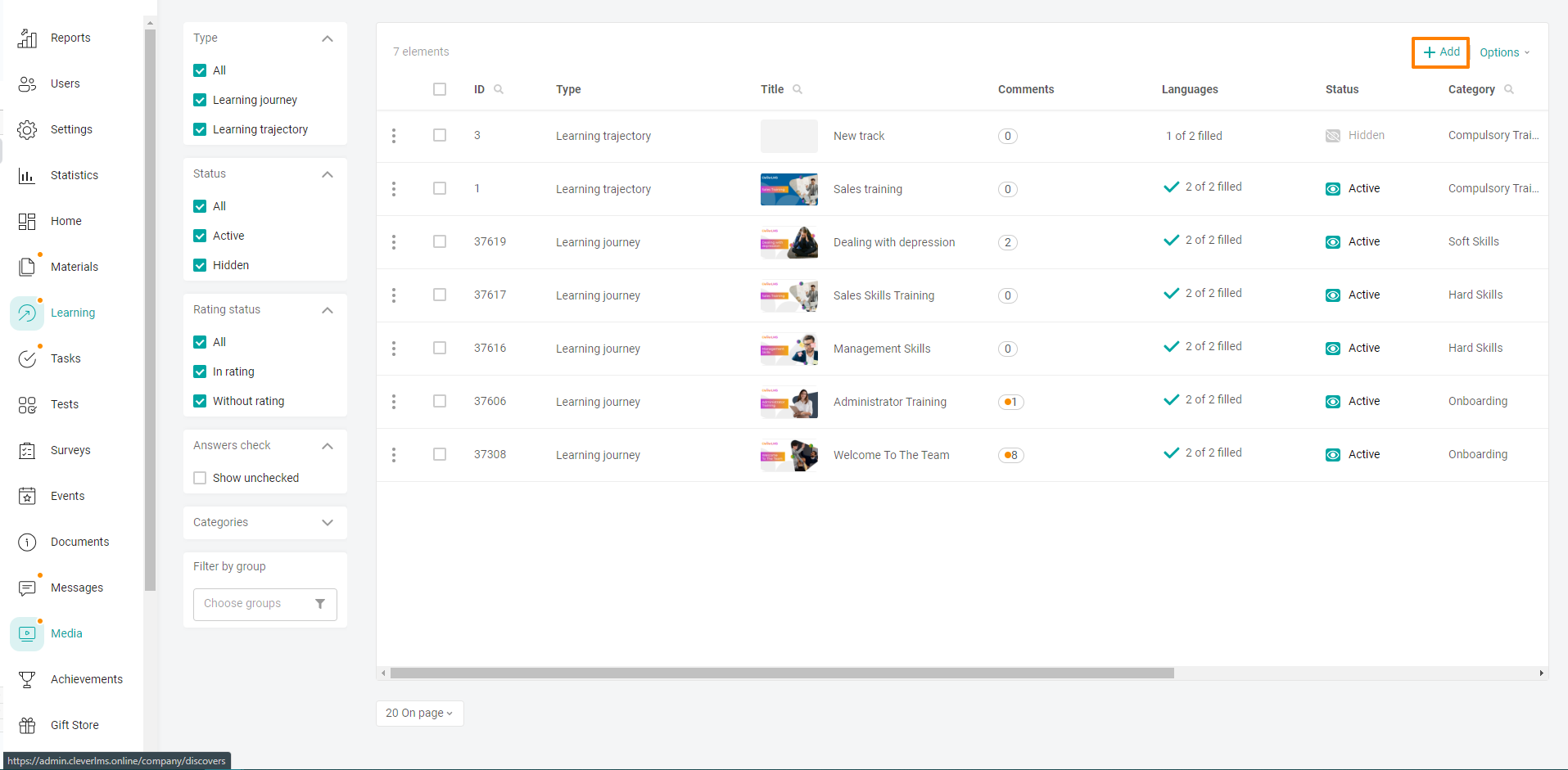
Task: Select the row checkbox for ID 37619
Action: click(440, 241)
